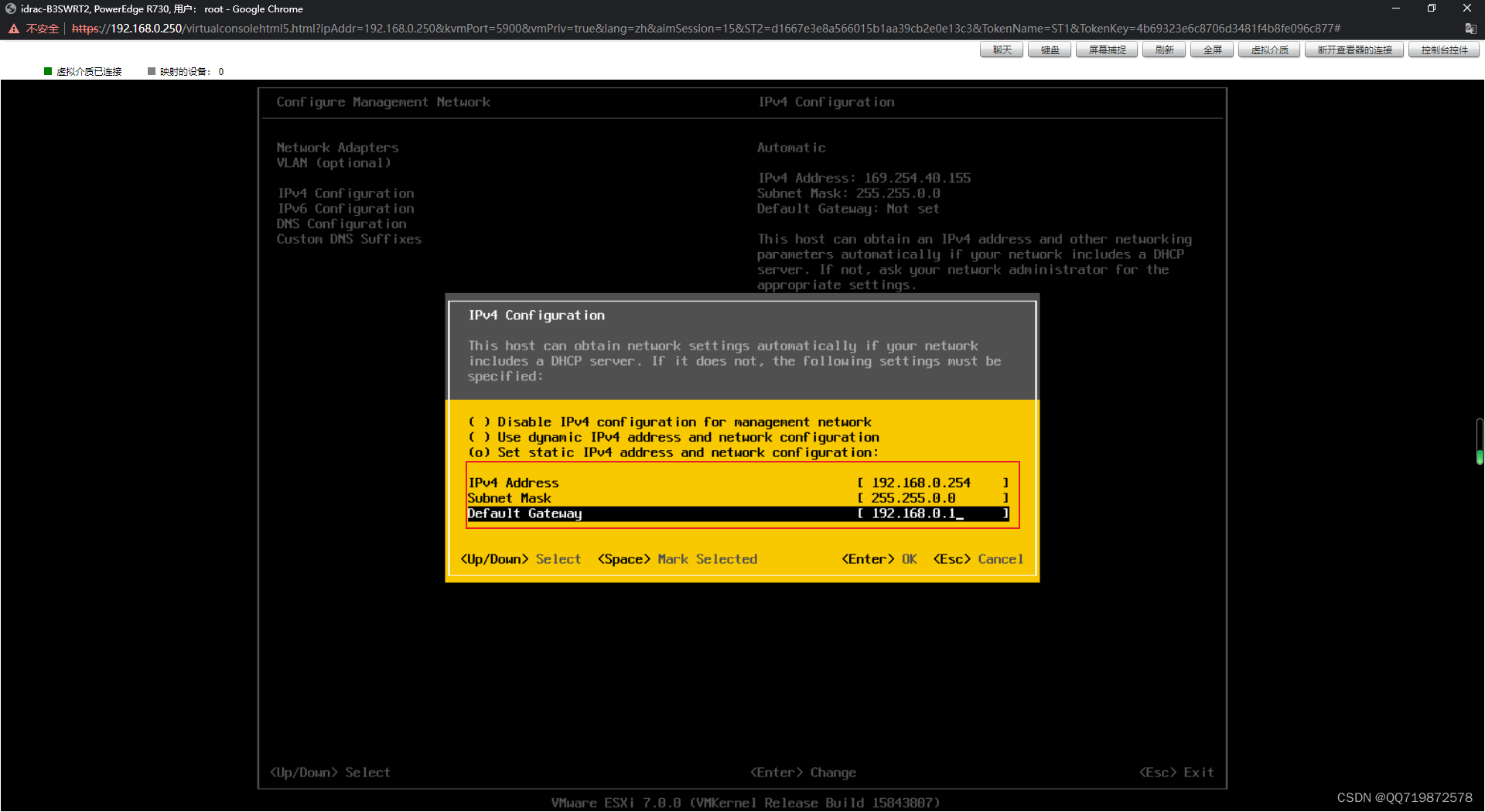Click the <Enter> Change hint at bottom

pos(803,773)
